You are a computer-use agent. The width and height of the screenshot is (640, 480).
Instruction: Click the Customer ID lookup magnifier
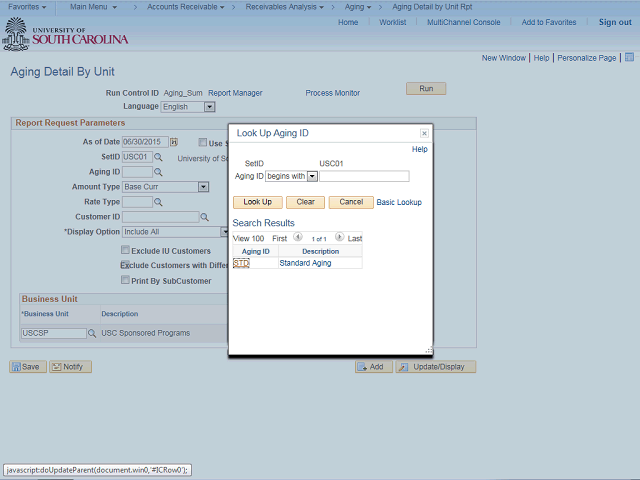[x=204, y=217]
